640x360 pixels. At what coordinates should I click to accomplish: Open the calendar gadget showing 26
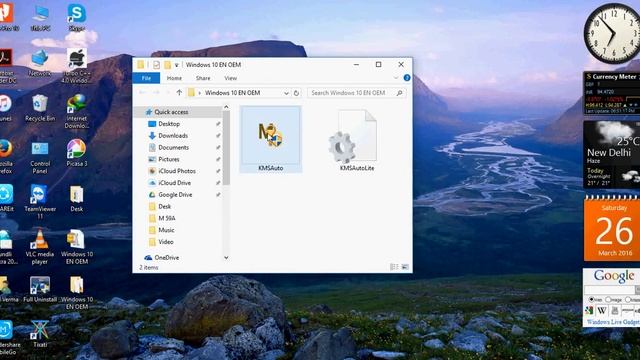click(612, 229)
